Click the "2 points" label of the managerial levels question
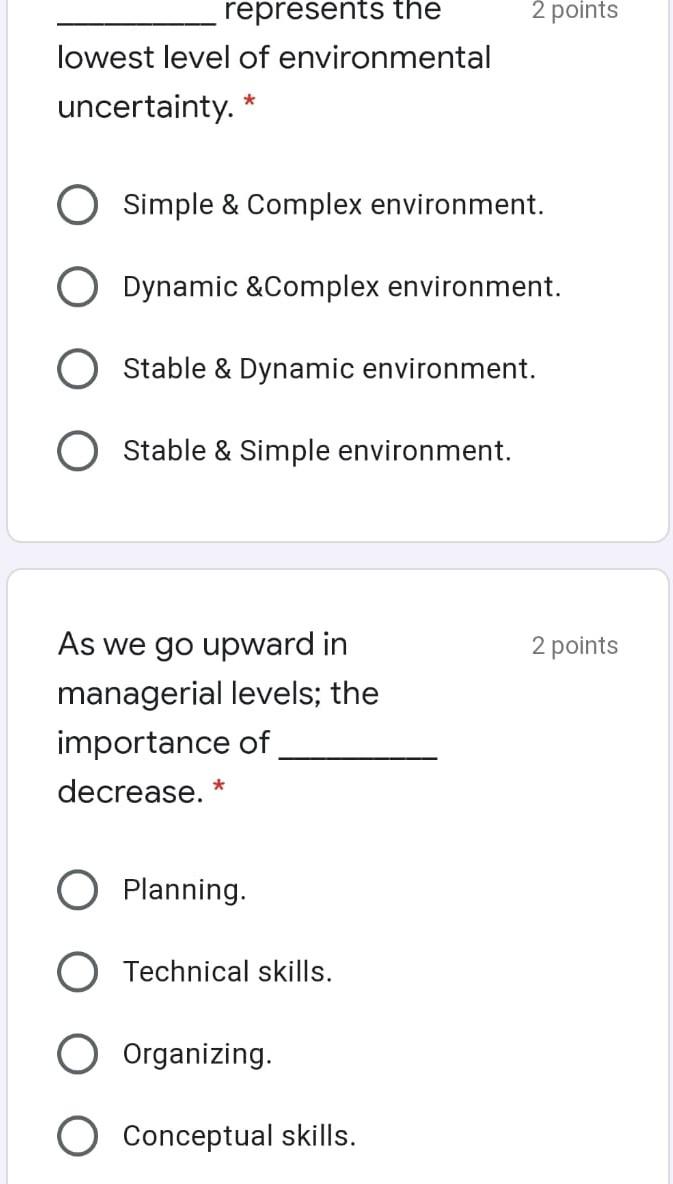 click(574, 646)
